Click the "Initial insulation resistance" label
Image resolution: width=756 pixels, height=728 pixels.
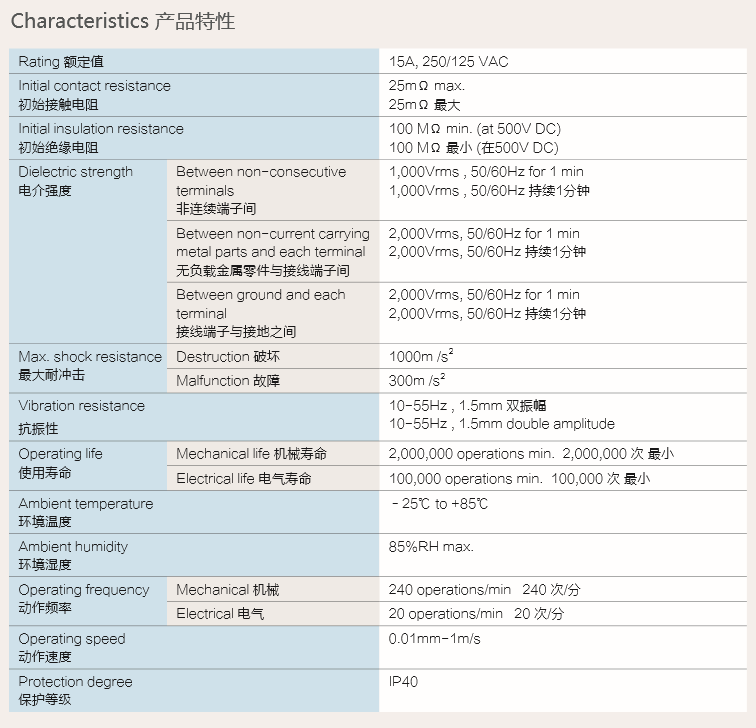pyautogui.click(x=101, y=129)
